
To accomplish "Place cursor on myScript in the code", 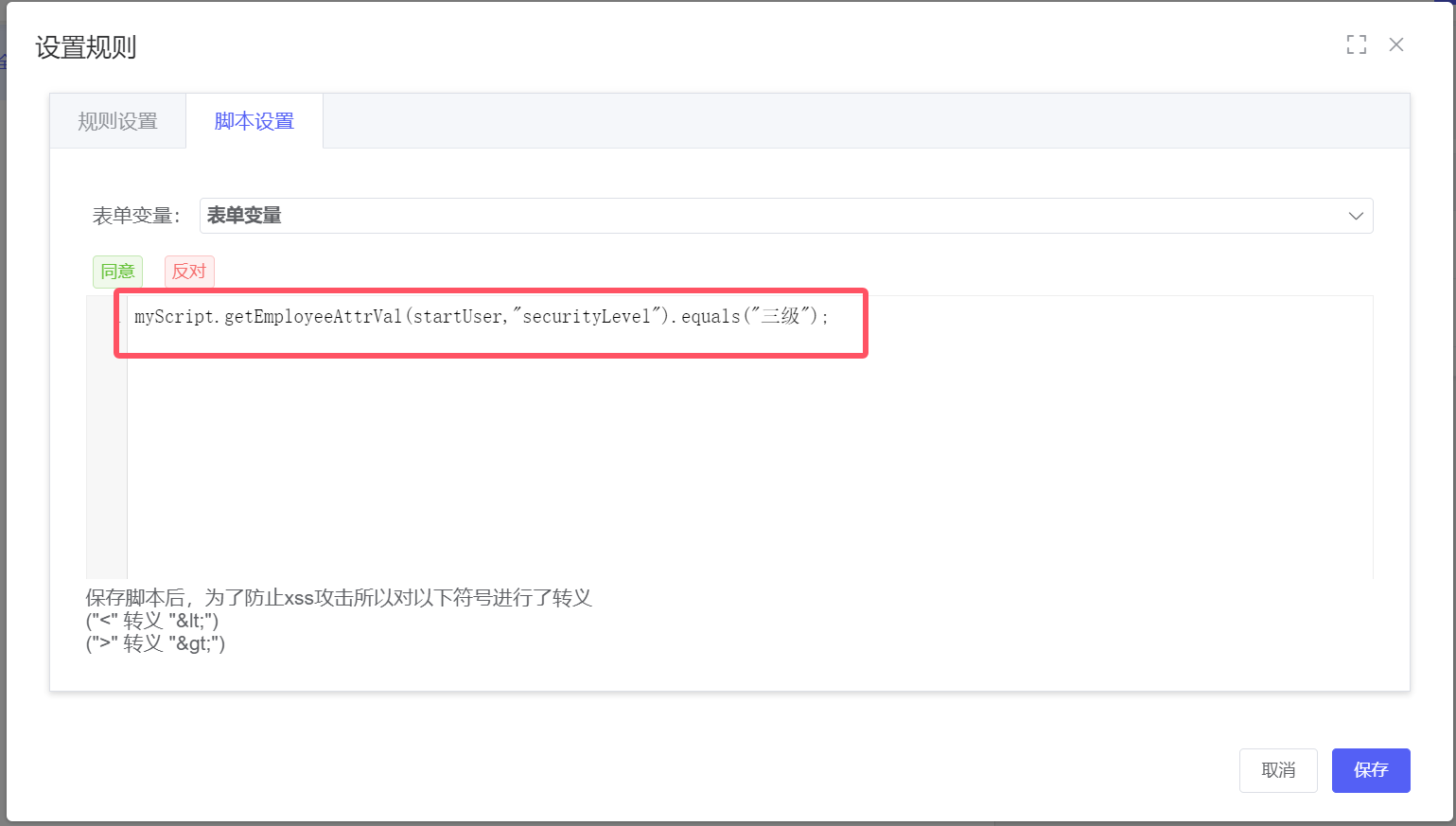I will (174, 317).
